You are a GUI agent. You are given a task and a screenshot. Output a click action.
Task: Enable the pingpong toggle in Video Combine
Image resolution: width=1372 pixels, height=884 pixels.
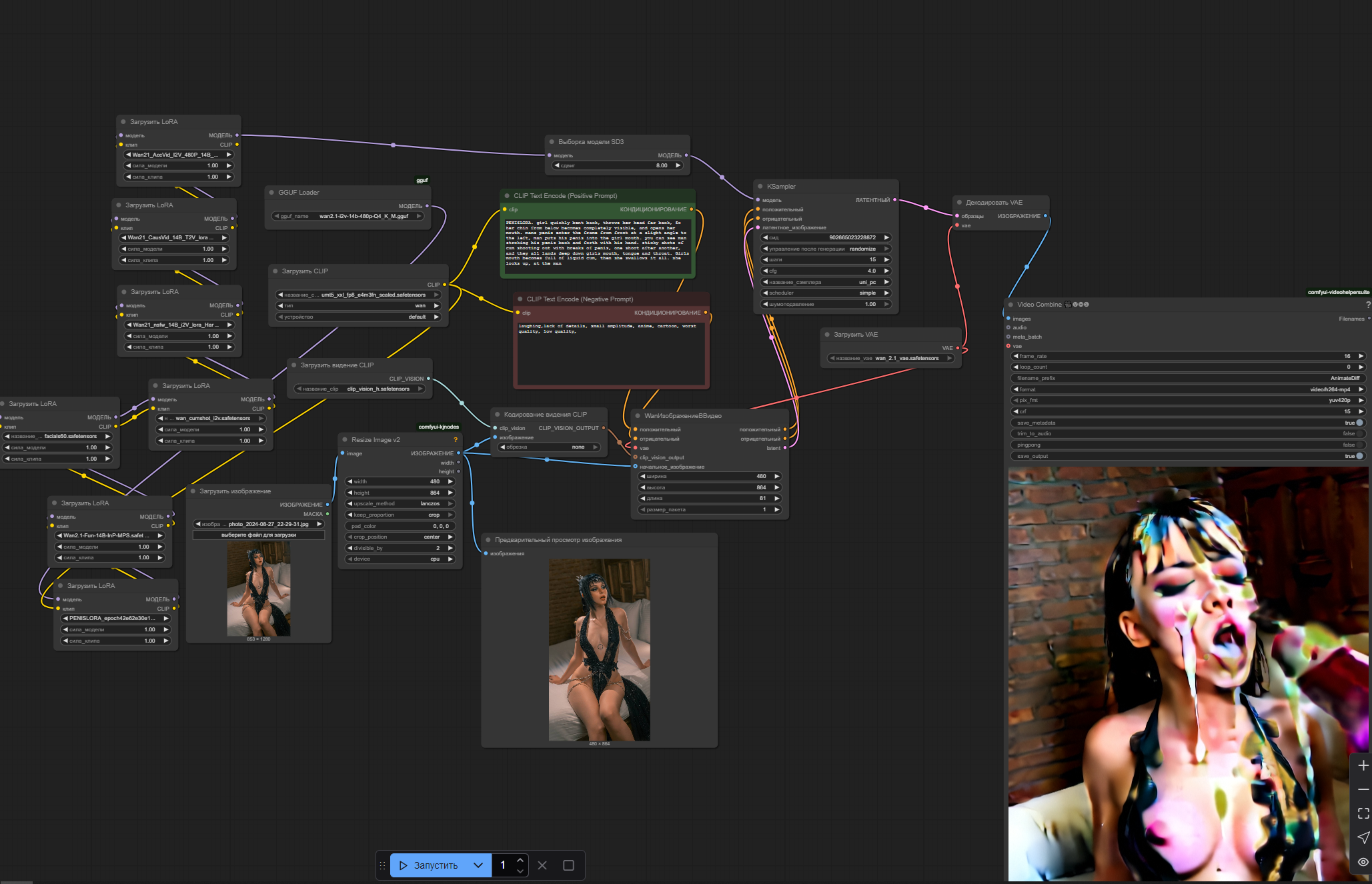pos(1359,445)
